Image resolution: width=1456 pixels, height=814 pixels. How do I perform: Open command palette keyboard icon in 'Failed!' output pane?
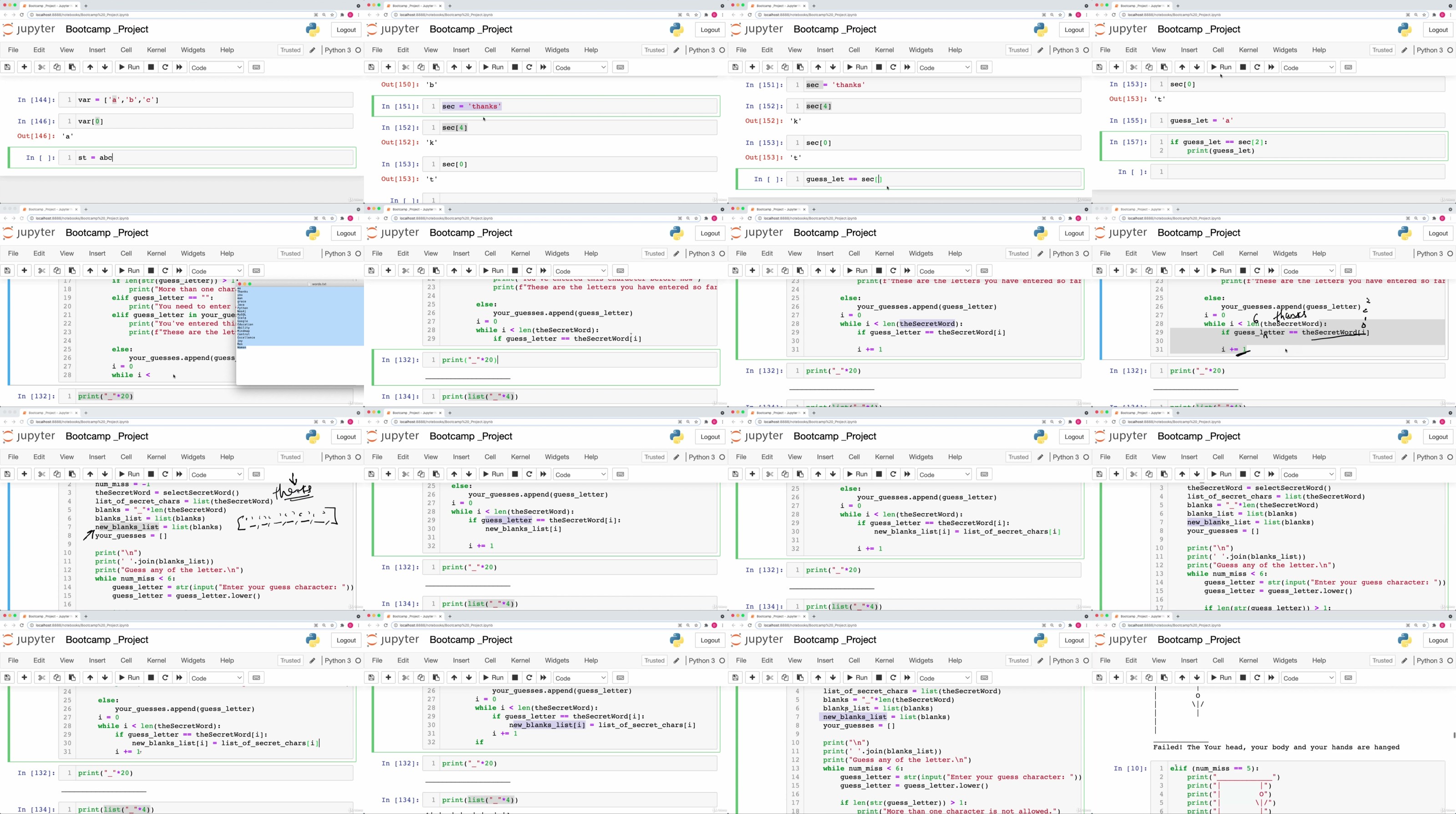click(x=1348, y=678)
